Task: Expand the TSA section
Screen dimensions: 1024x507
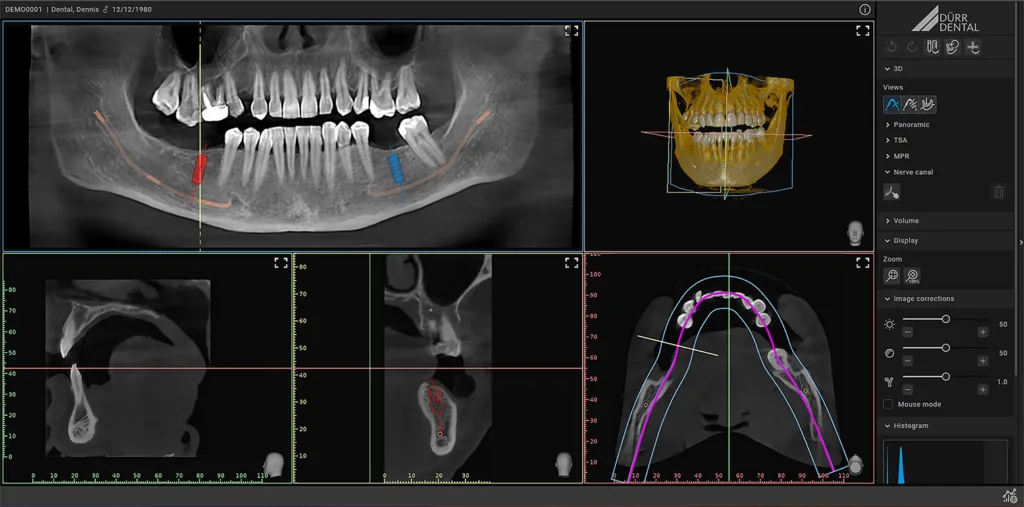Action: [x=888, y=140]
